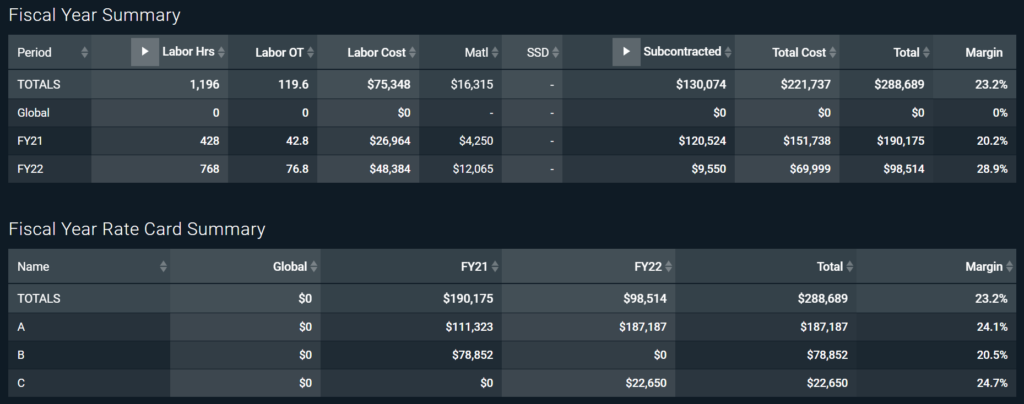Screen dimensions: 1024x404
Task: Sort the SSD column
Action: (555, 52)
